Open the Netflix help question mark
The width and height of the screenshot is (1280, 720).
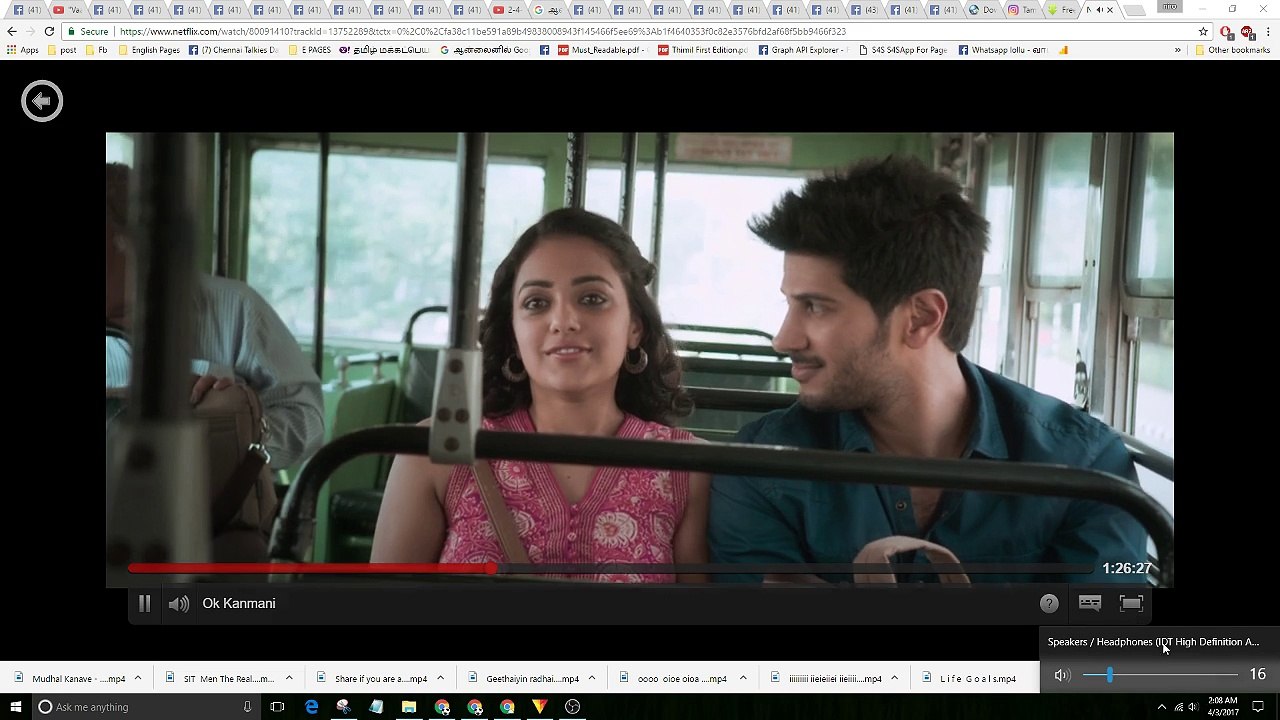click(1049, 603)
